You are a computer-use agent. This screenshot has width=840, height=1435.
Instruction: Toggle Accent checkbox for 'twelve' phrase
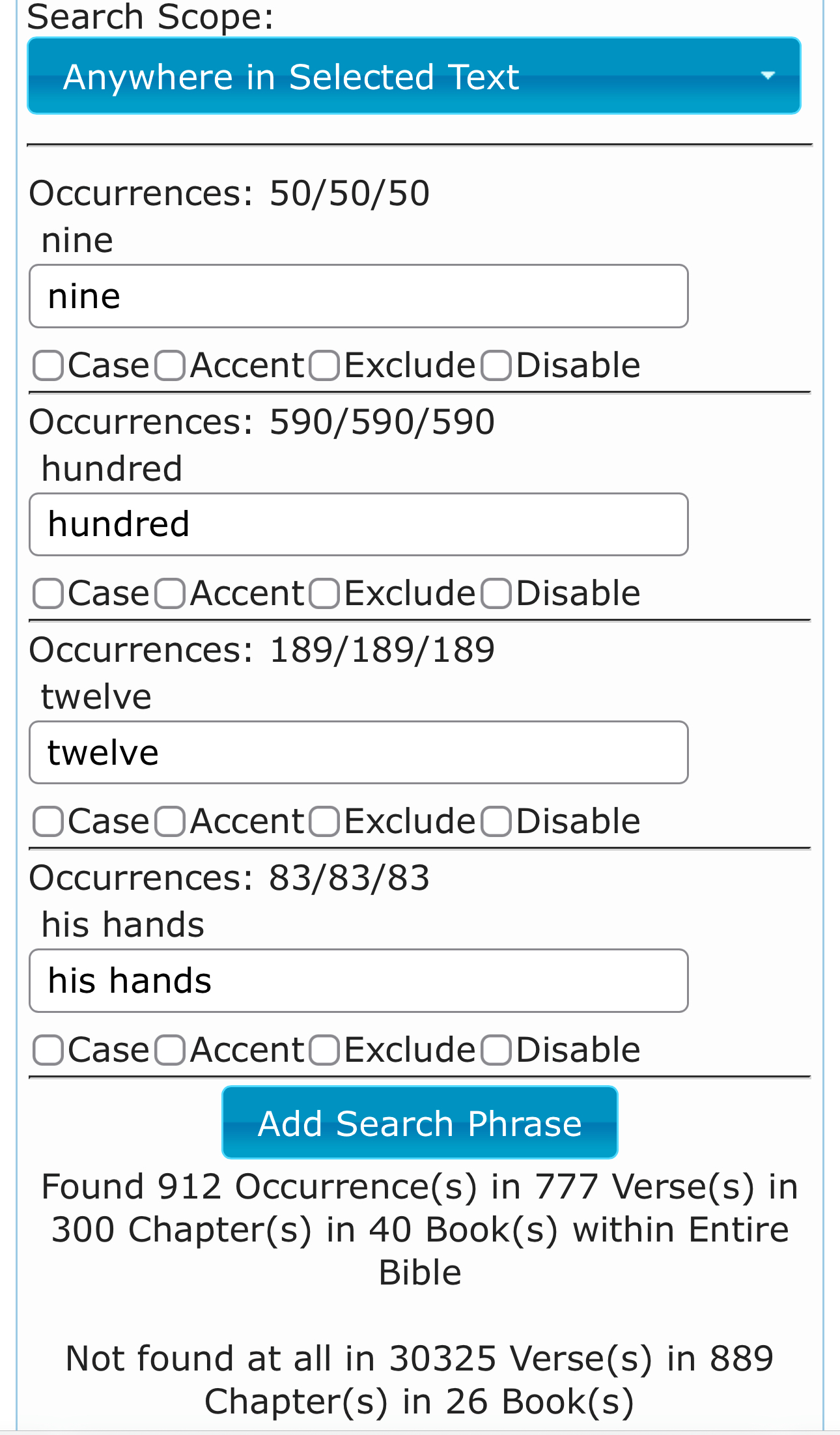(171, 821)
